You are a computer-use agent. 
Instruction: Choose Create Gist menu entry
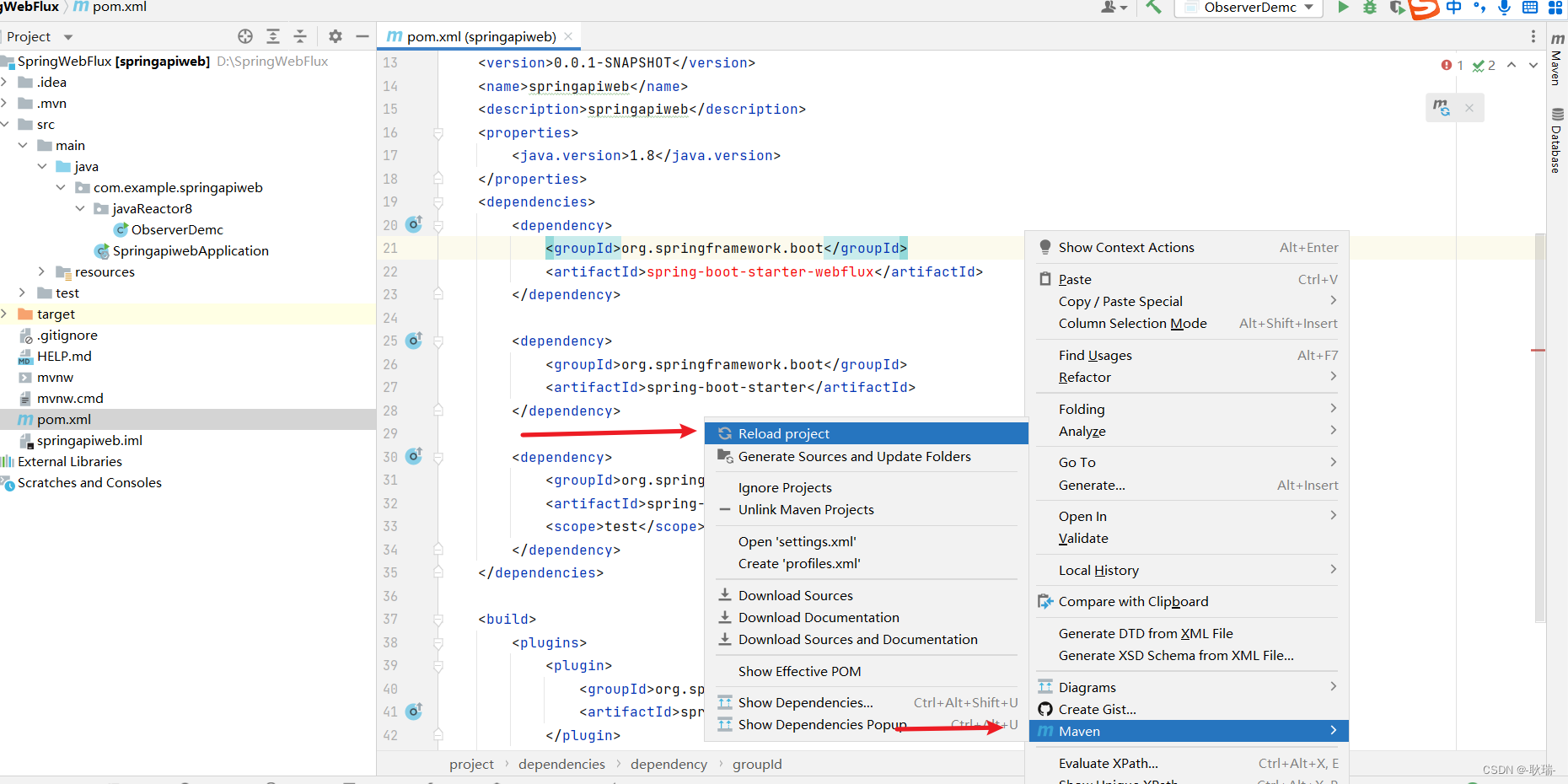(x=1189, y=709)
